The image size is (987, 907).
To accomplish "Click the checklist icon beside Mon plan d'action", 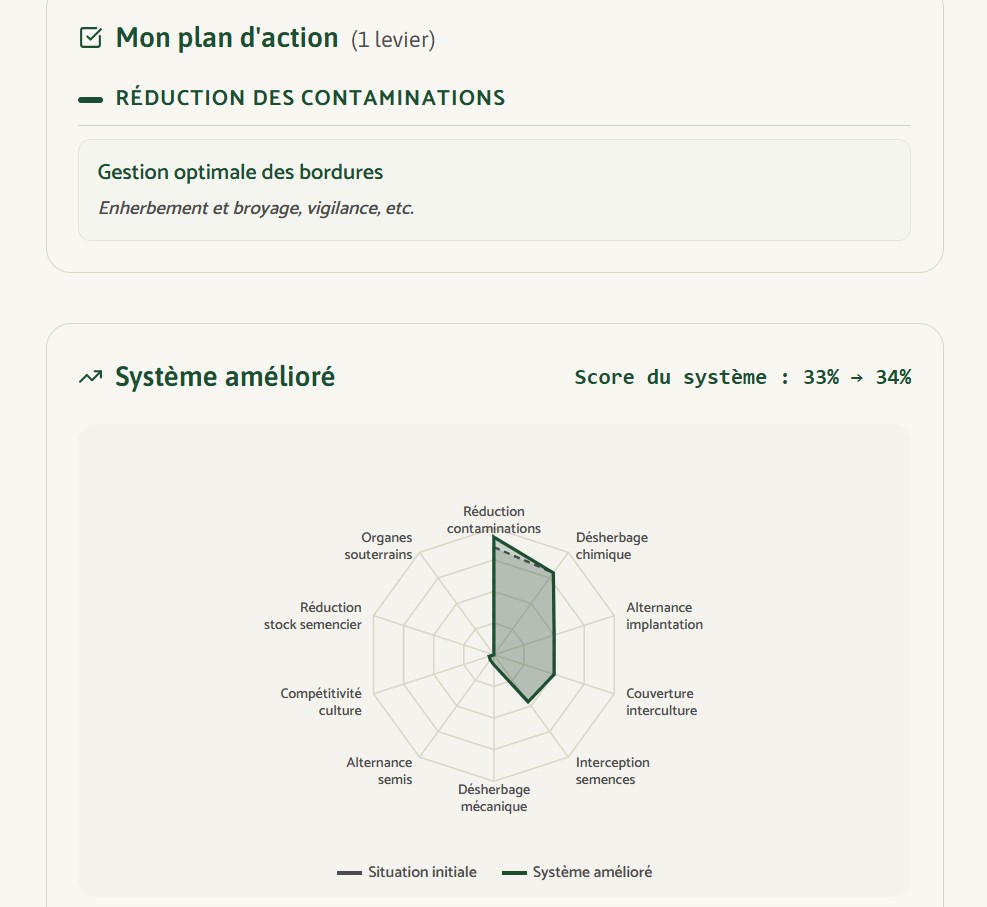I will [x=91, y=38].
